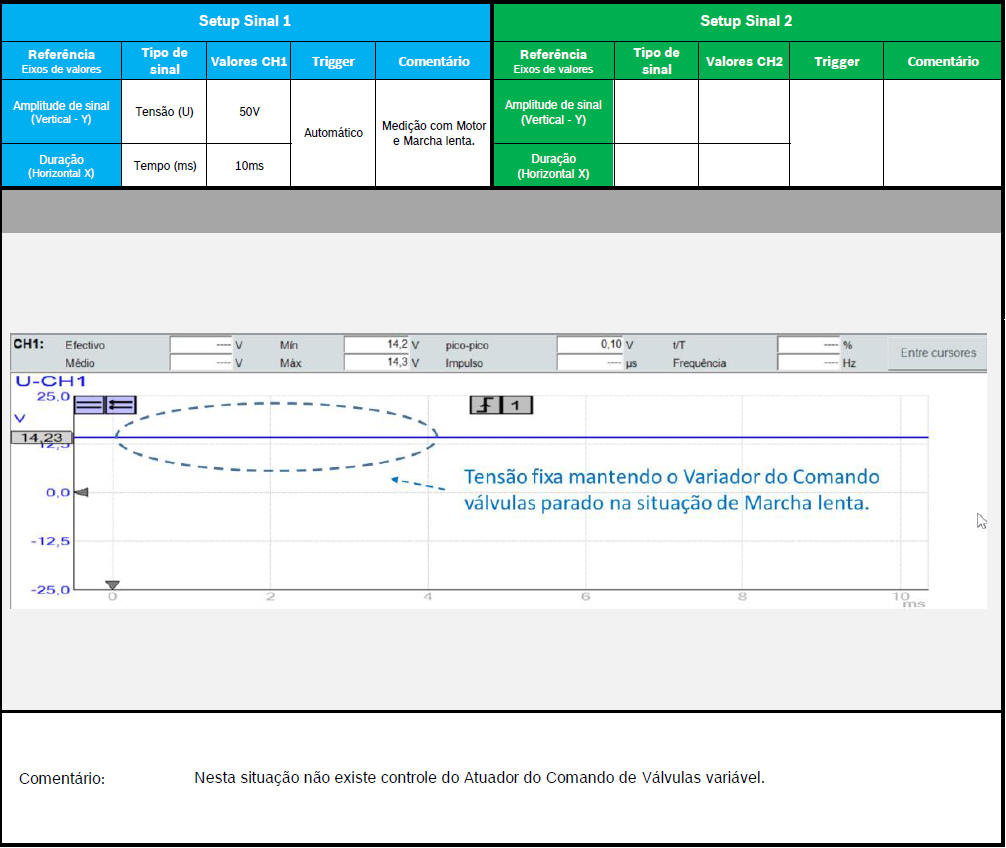Select the Setup Sinal 2 header
This screenshot has width=1006, height=848.
[x=746, y=21]
